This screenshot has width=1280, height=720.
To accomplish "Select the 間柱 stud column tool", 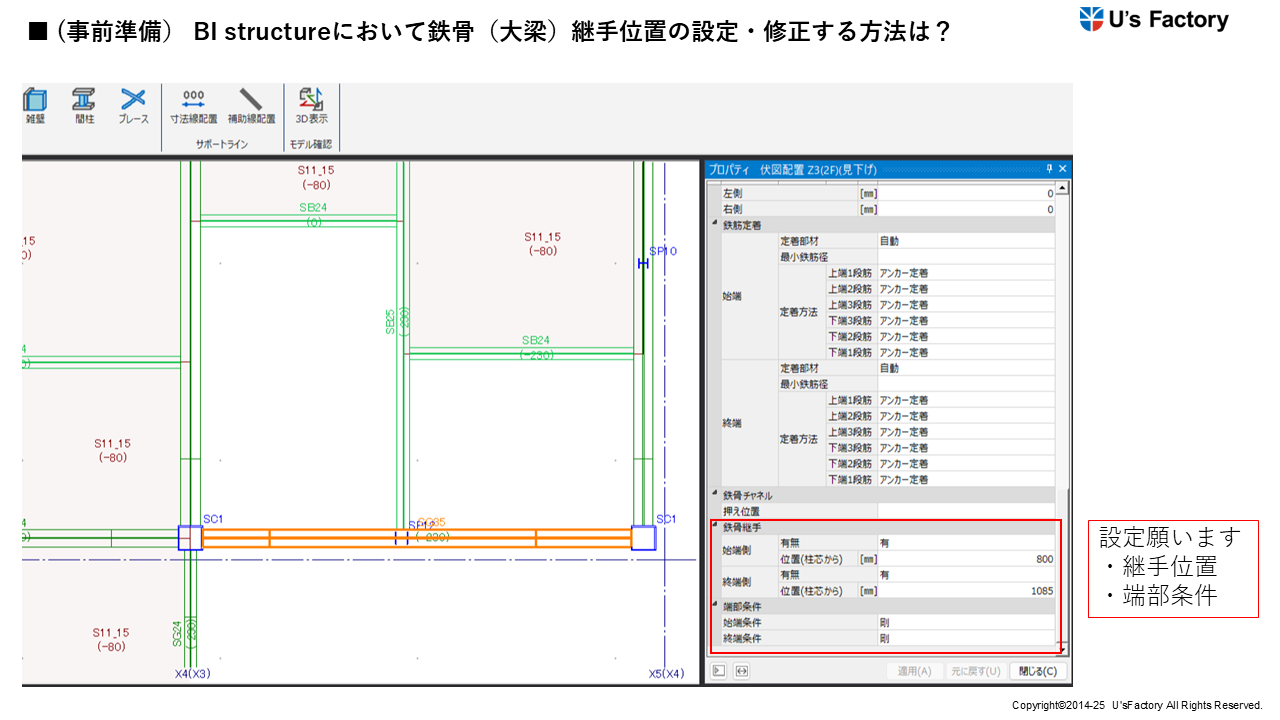I will 84,105.
